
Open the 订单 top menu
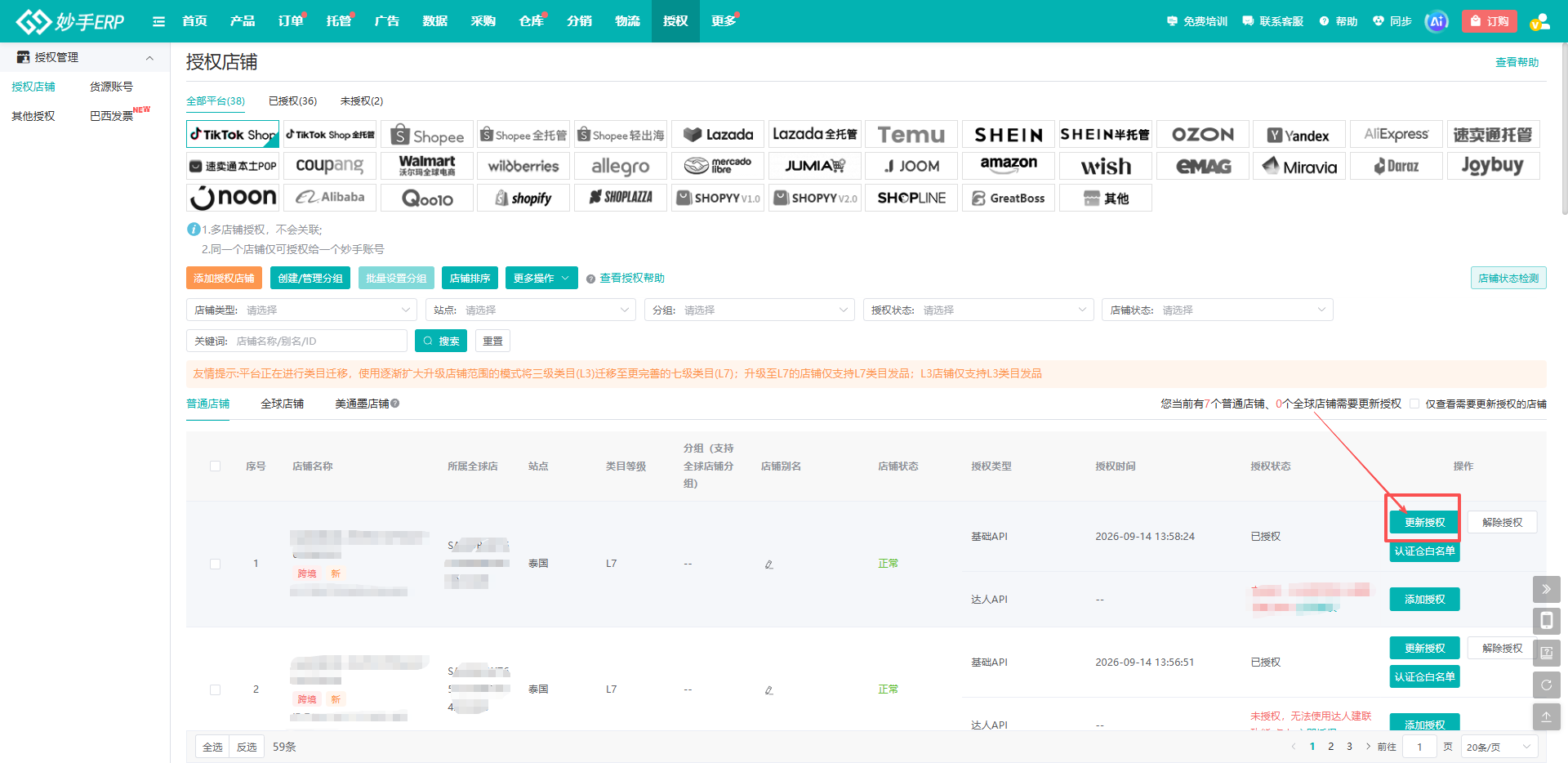(x=291, y=21)
